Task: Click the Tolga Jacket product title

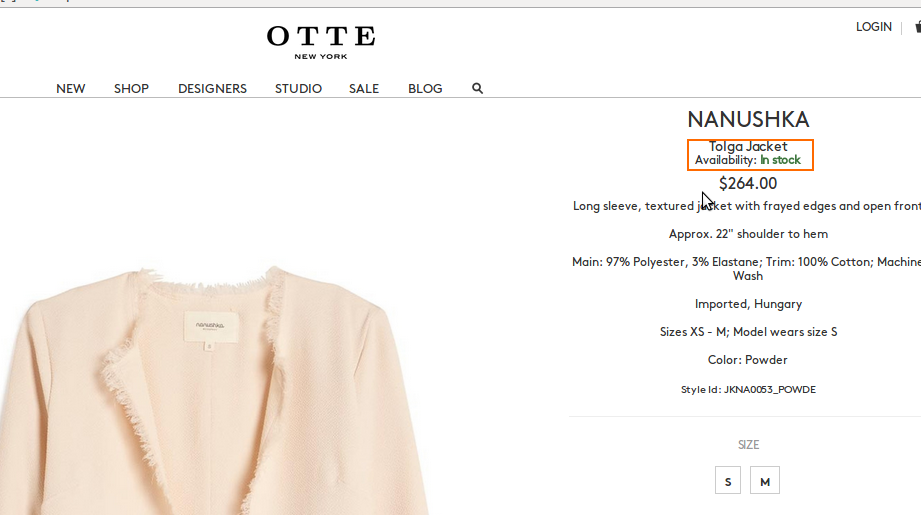Action: (748, 146)
